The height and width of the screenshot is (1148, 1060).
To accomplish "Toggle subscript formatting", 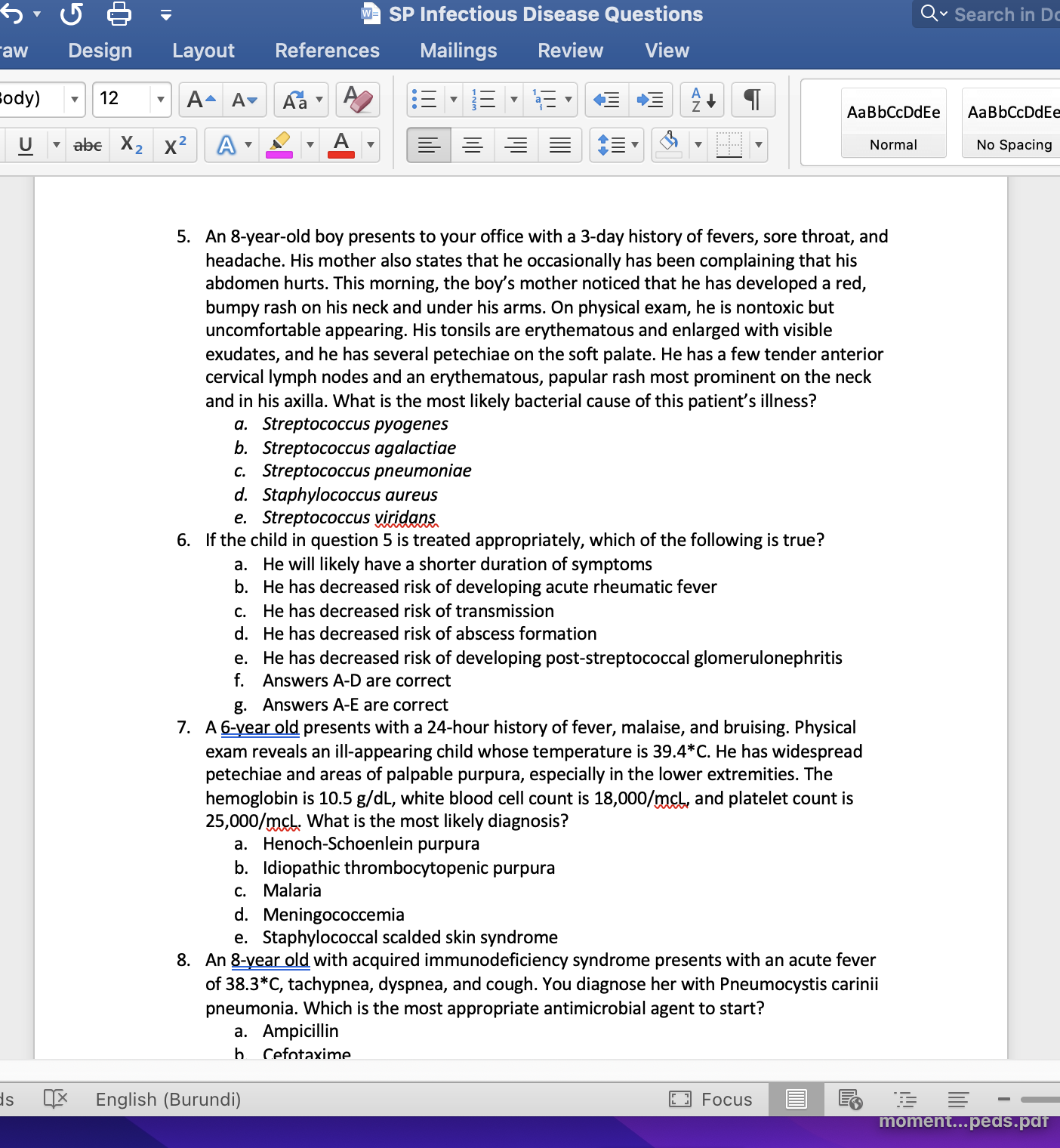I will (131, 145).
